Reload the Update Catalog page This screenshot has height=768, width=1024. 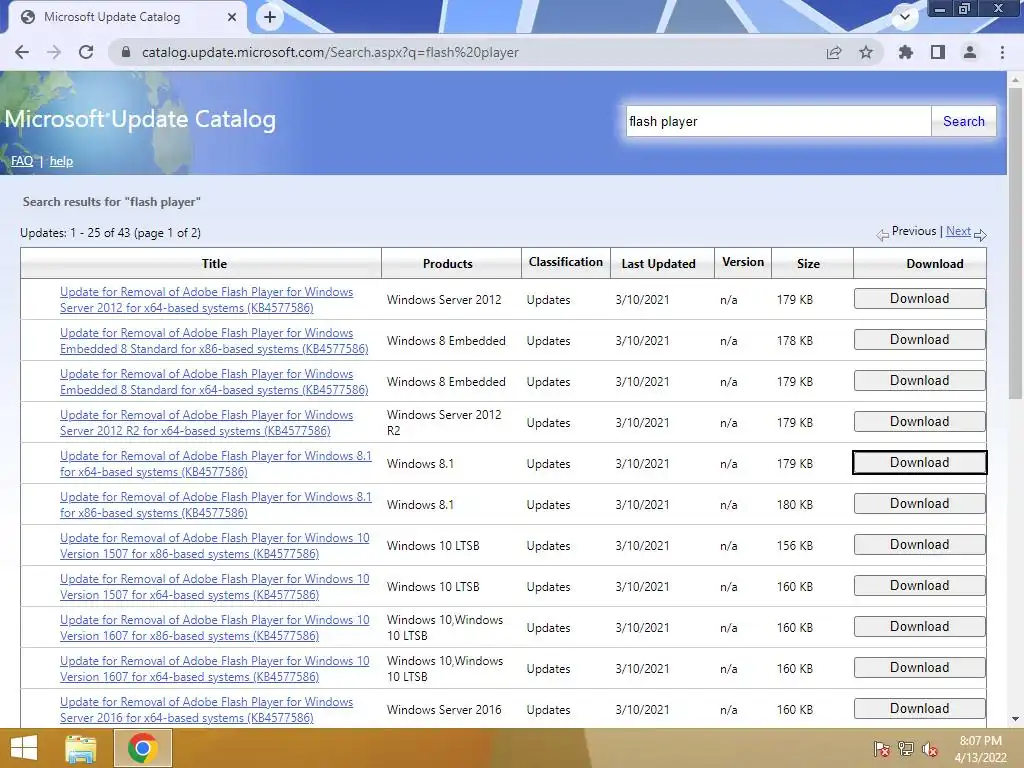pyautogui.click(x=86, y=52)
